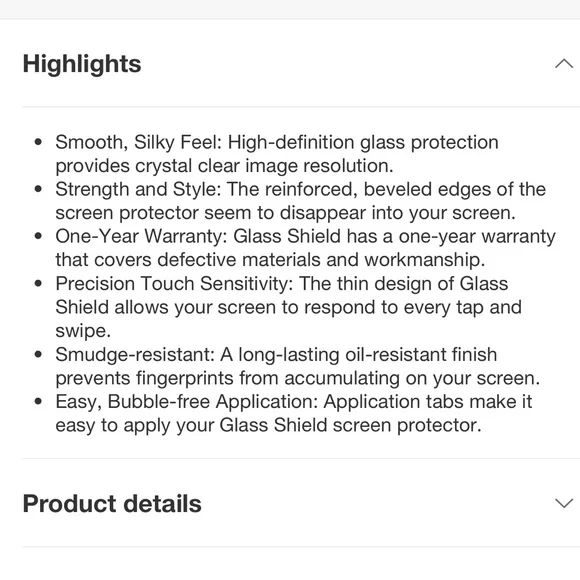Click the One-Year Warranty bullet text
The image size is (580, 580).
click(306, 248)
